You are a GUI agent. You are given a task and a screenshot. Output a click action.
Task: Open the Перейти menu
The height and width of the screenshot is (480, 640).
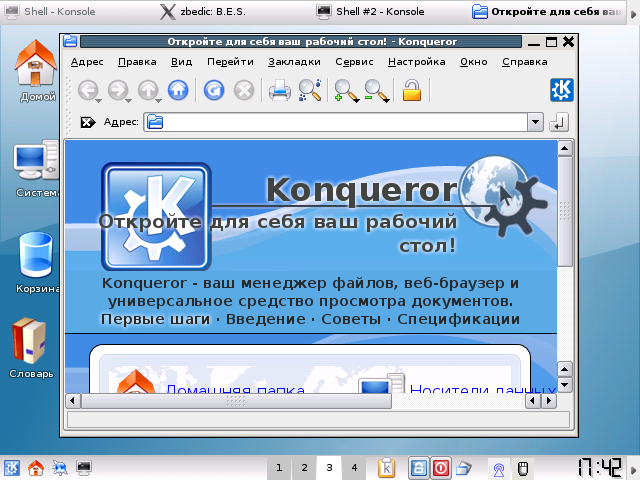230,62
